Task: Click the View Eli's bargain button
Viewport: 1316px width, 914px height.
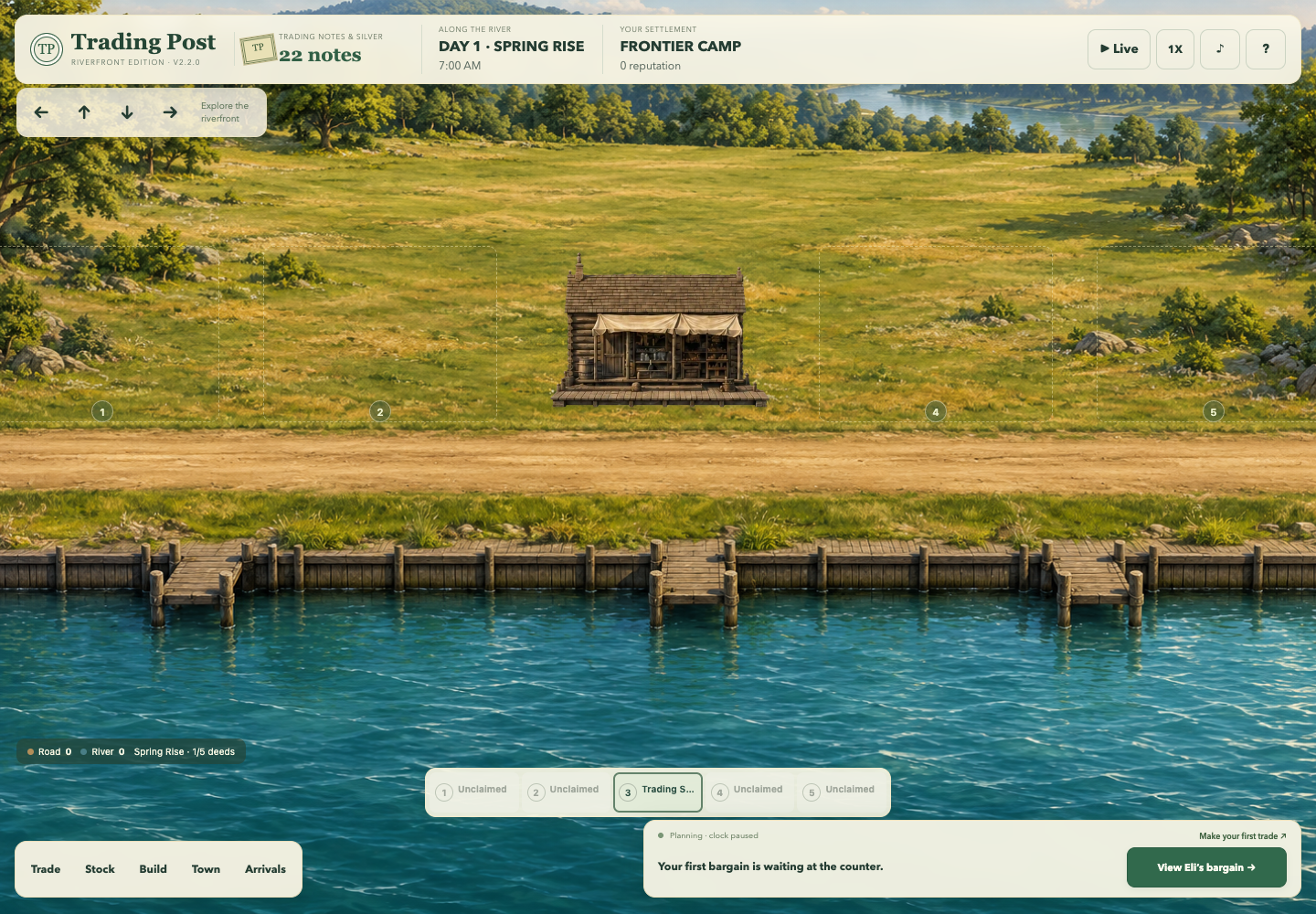Action: tap(1206, 867)
